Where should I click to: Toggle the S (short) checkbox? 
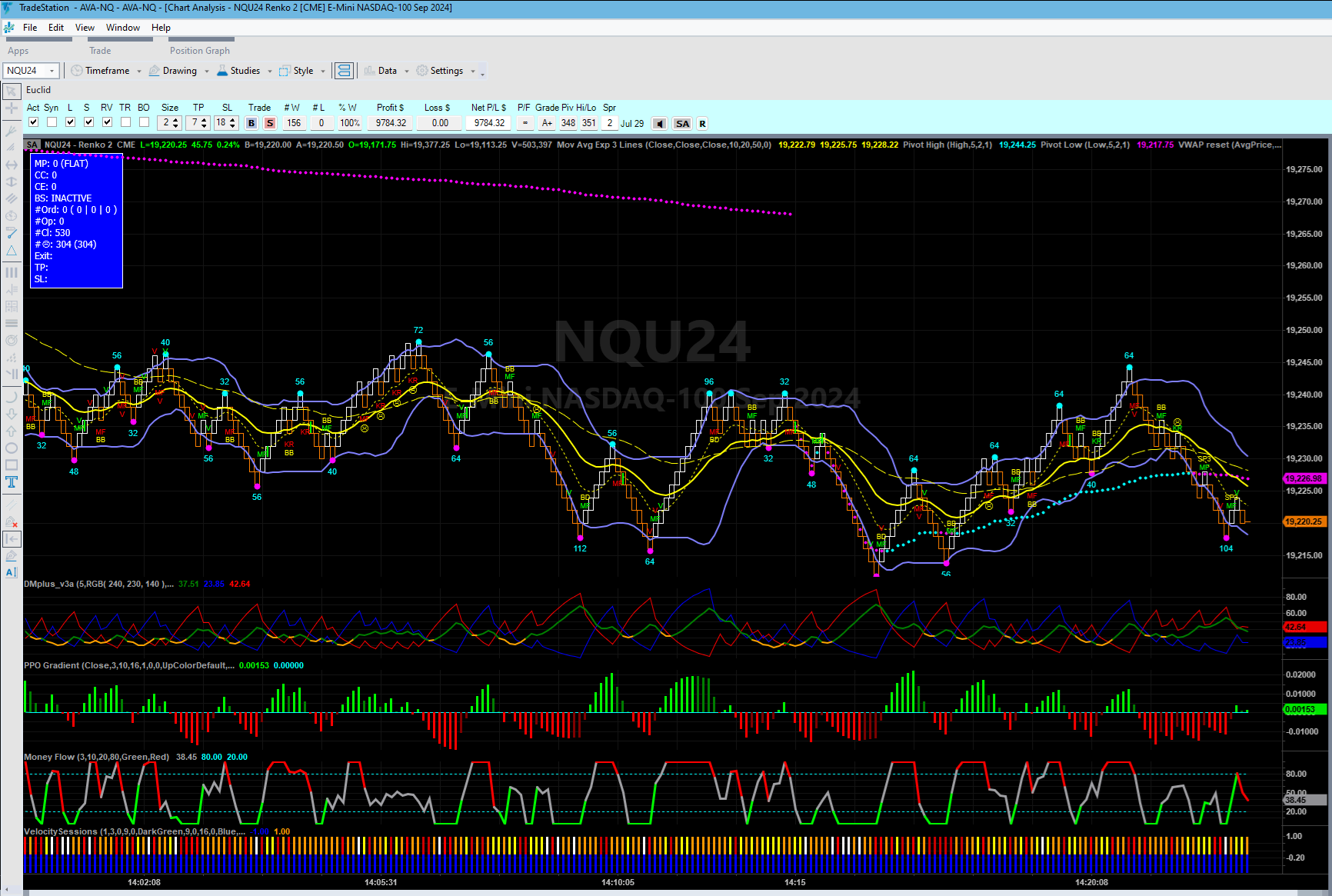(x=88, y=122)
